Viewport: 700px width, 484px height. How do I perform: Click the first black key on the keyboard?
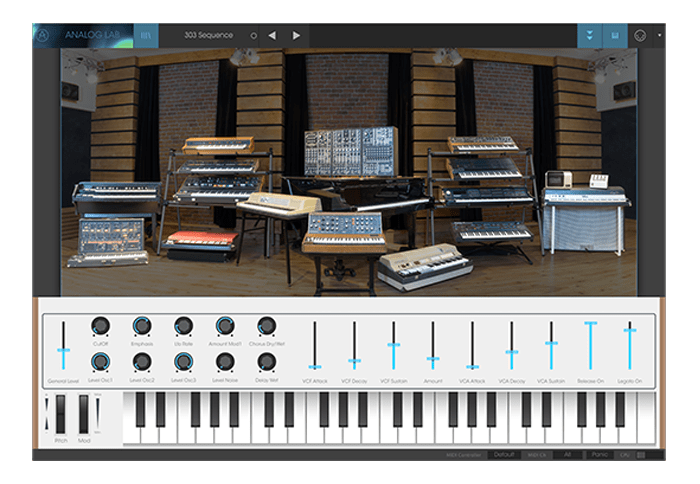pyautogui.click(x=140, y=409)
